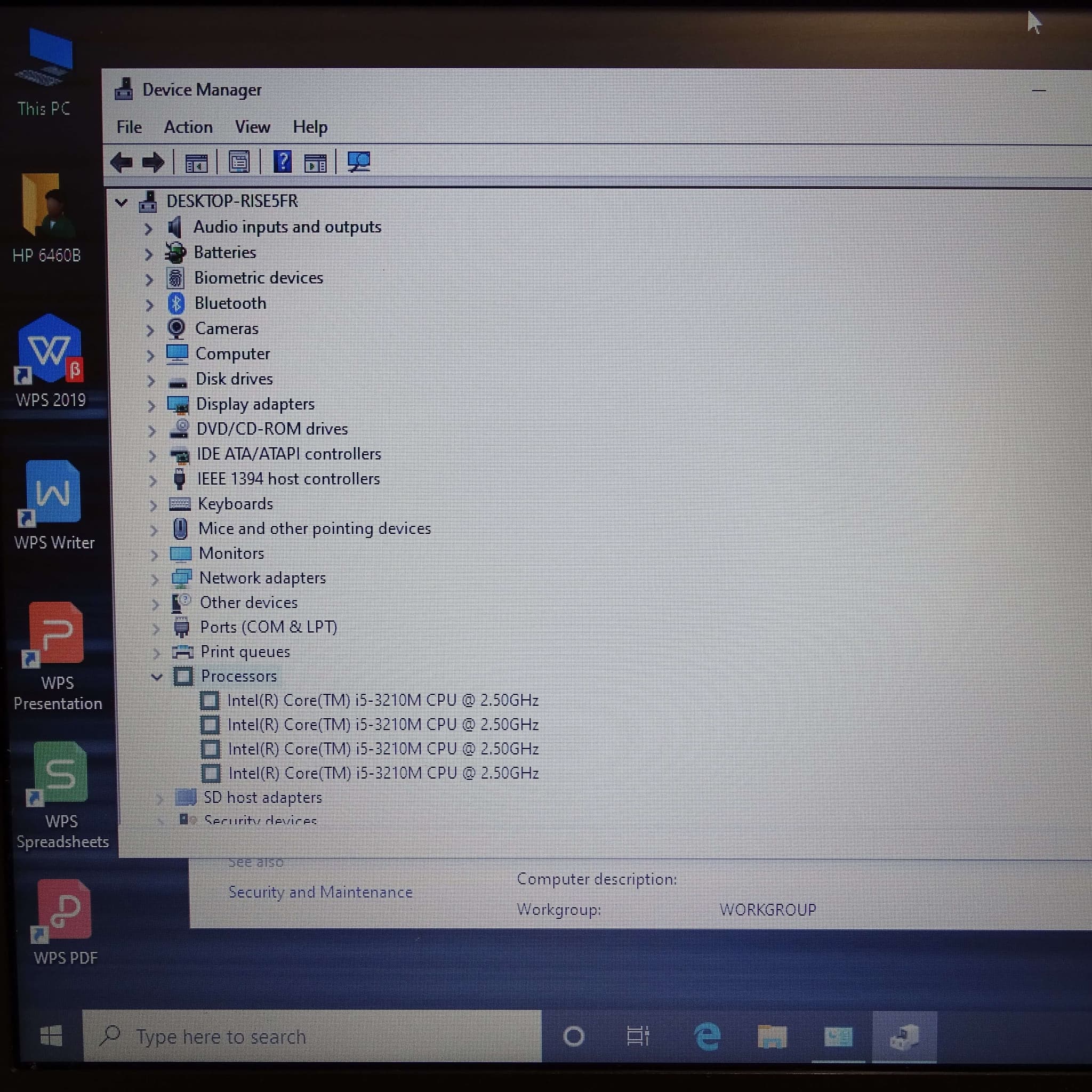Image resolution: width=1092 pixels, height=1092 pixels.
Task: Open Task View on the taskbar
Action: [638, 1036]
